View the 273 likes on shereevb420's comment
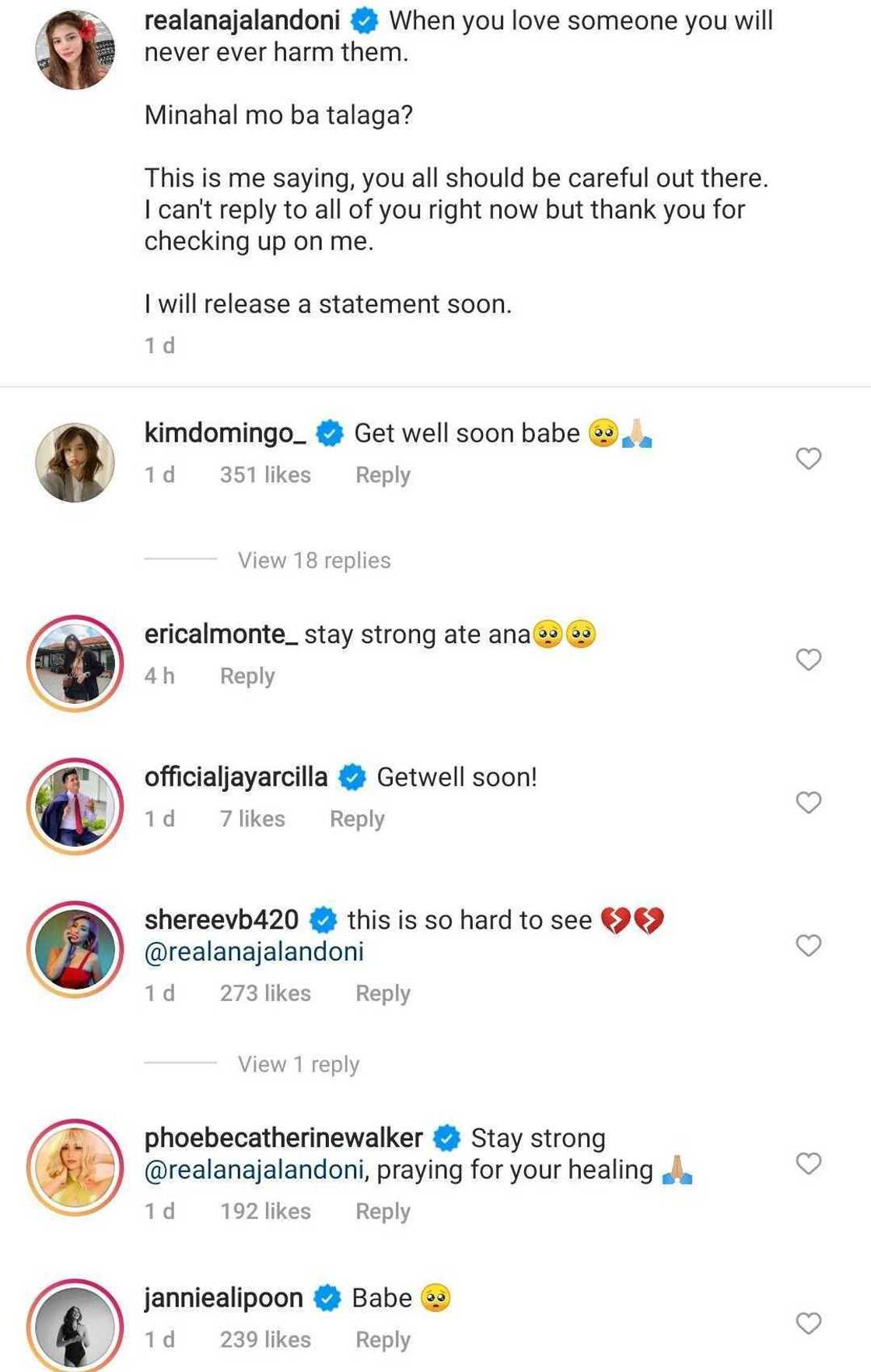This screenshot has width=871, height=1372. [x=265, y=993]
